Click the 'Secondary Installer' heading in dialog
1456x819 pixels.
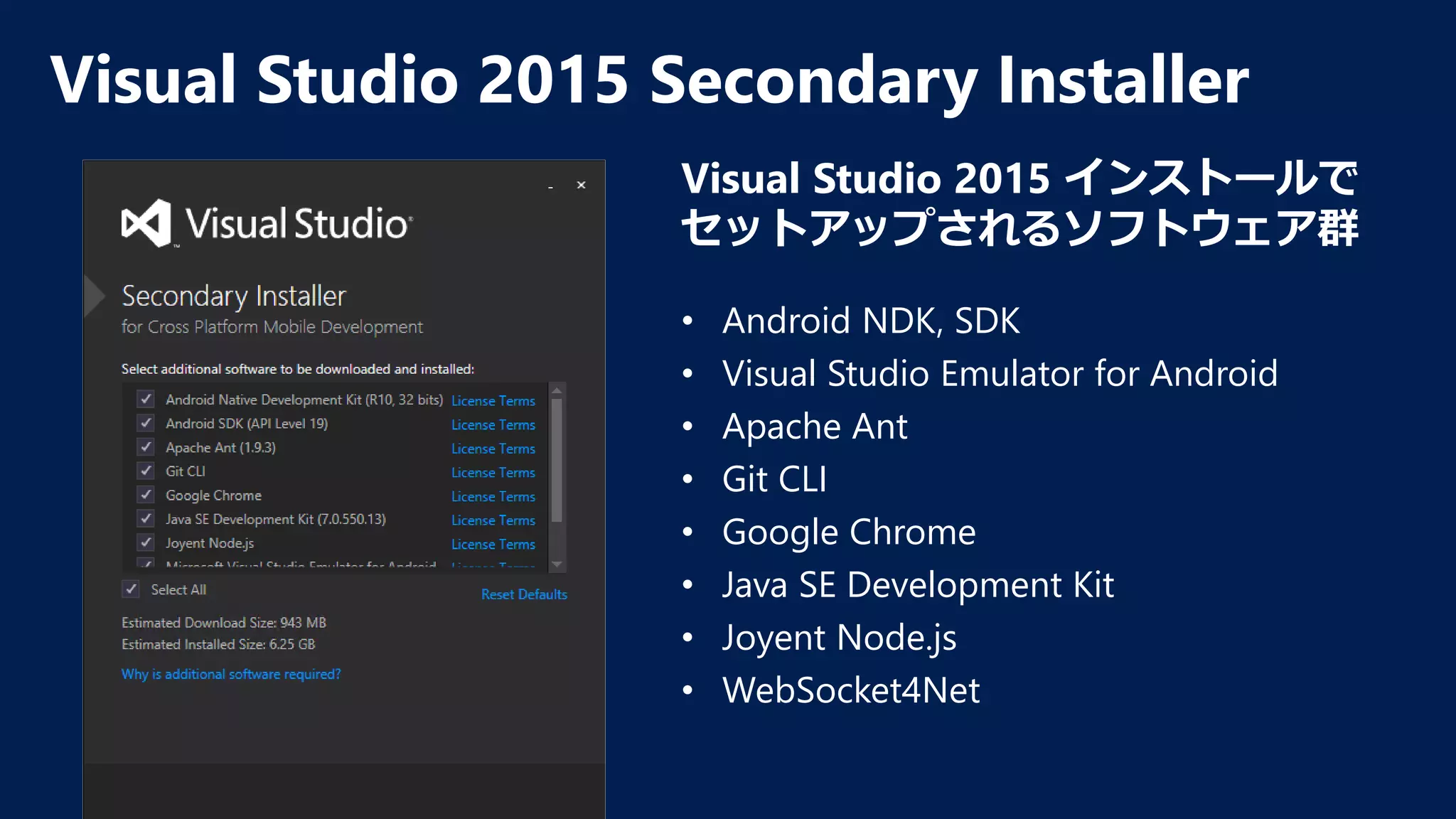(x=234, y=296)
